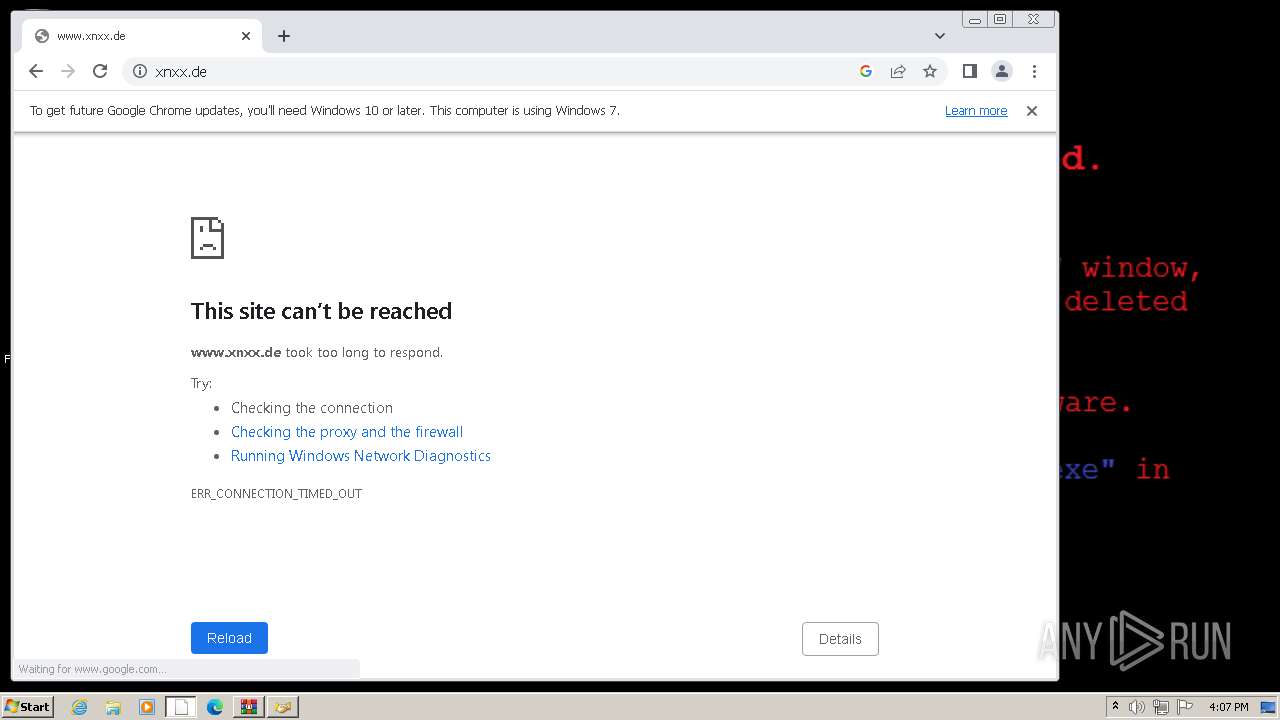Click 'Checking the connection' suggestion text
This screenshot has width=1280, height=720.
[312, 408]
